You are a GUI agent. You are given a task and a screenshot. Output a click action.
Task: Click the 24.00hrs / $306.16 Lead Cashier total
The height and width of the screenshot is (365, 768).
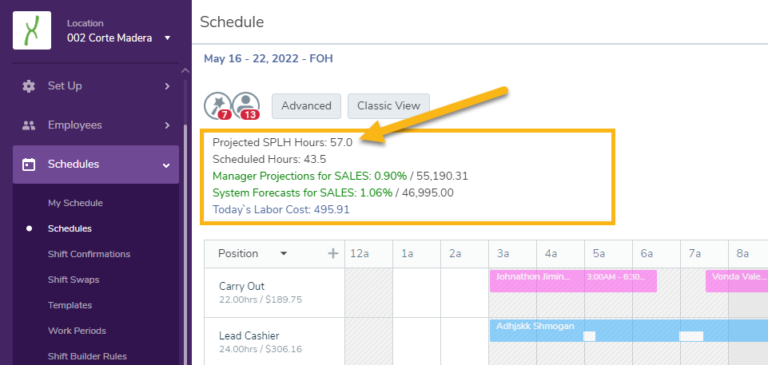(x=261, y=349)
